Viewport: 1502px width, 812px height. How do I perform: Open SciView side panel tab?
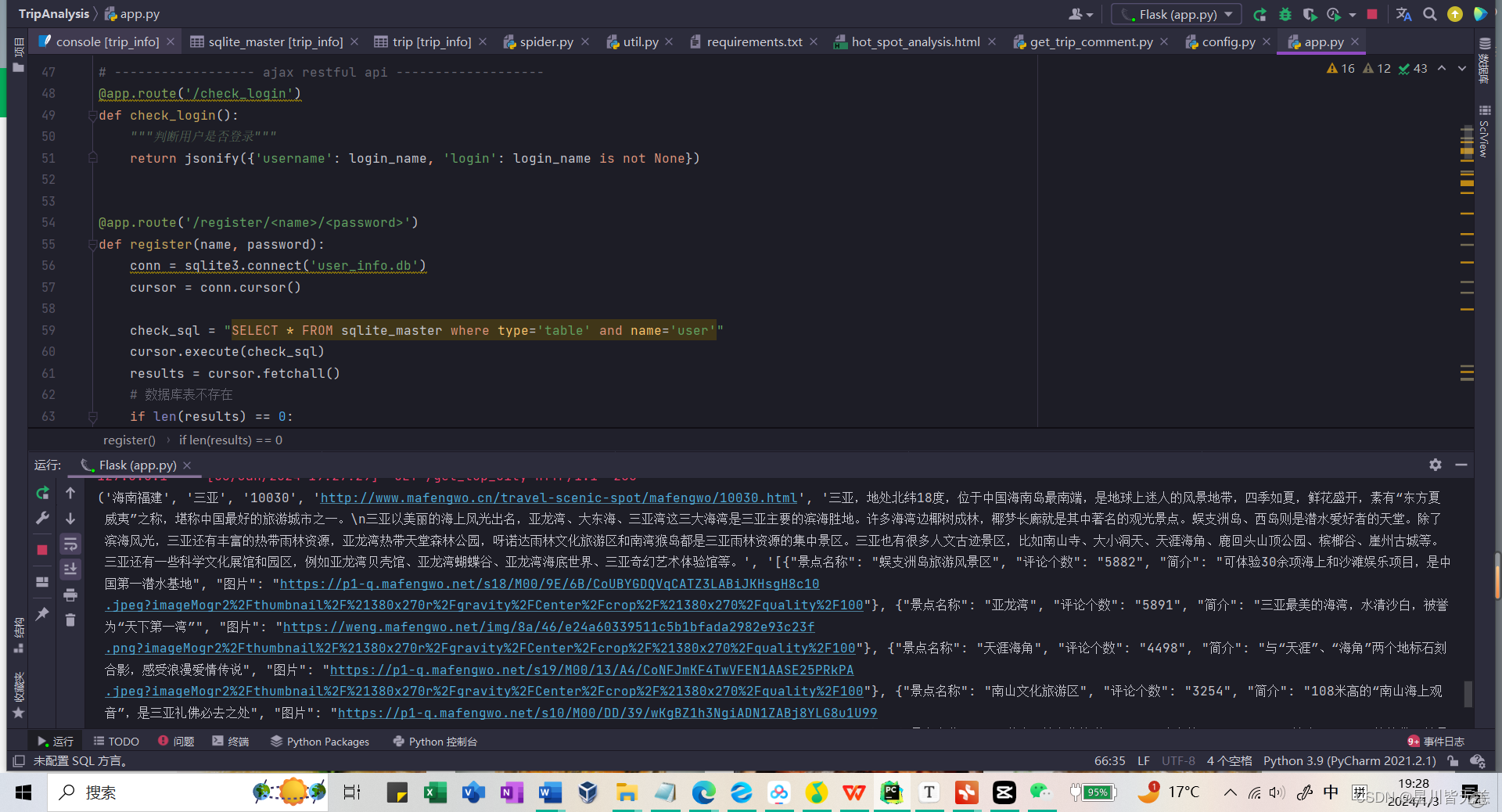[1484, 131]
